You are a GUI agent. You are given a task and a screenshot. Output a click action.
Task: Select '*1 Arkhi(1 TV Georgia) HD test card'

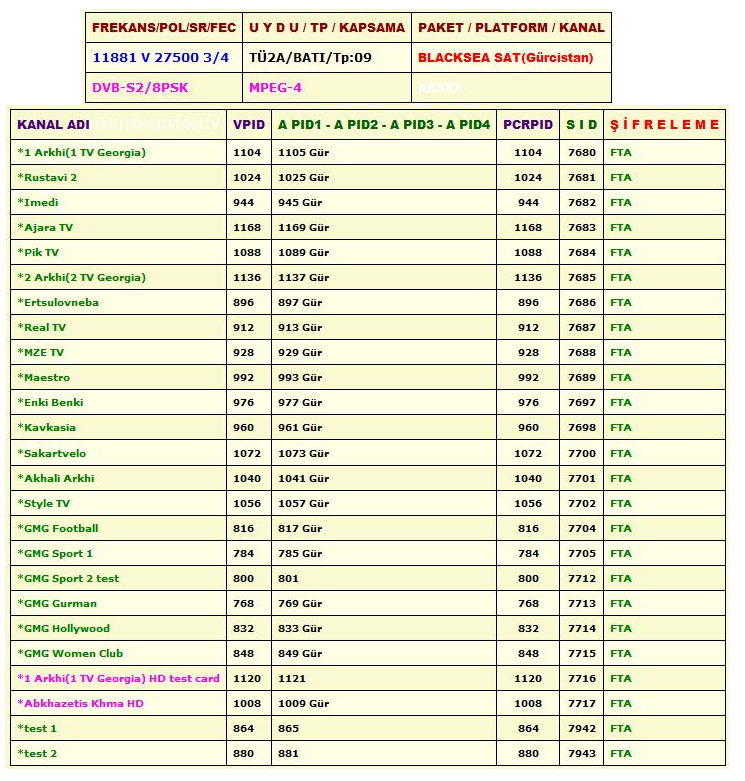tap(119, 678)
